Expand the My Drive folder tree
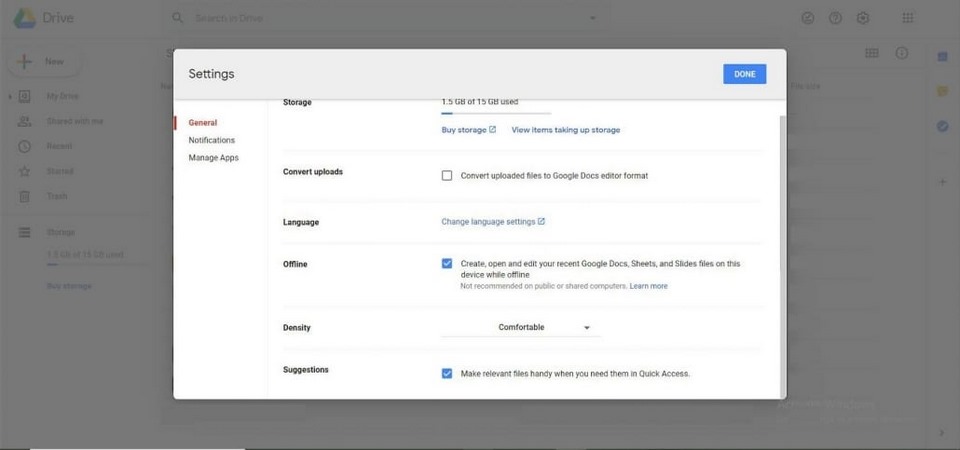The width and height of the screenshot is (960, 450). pyautogui.click(x=10, y=97)
